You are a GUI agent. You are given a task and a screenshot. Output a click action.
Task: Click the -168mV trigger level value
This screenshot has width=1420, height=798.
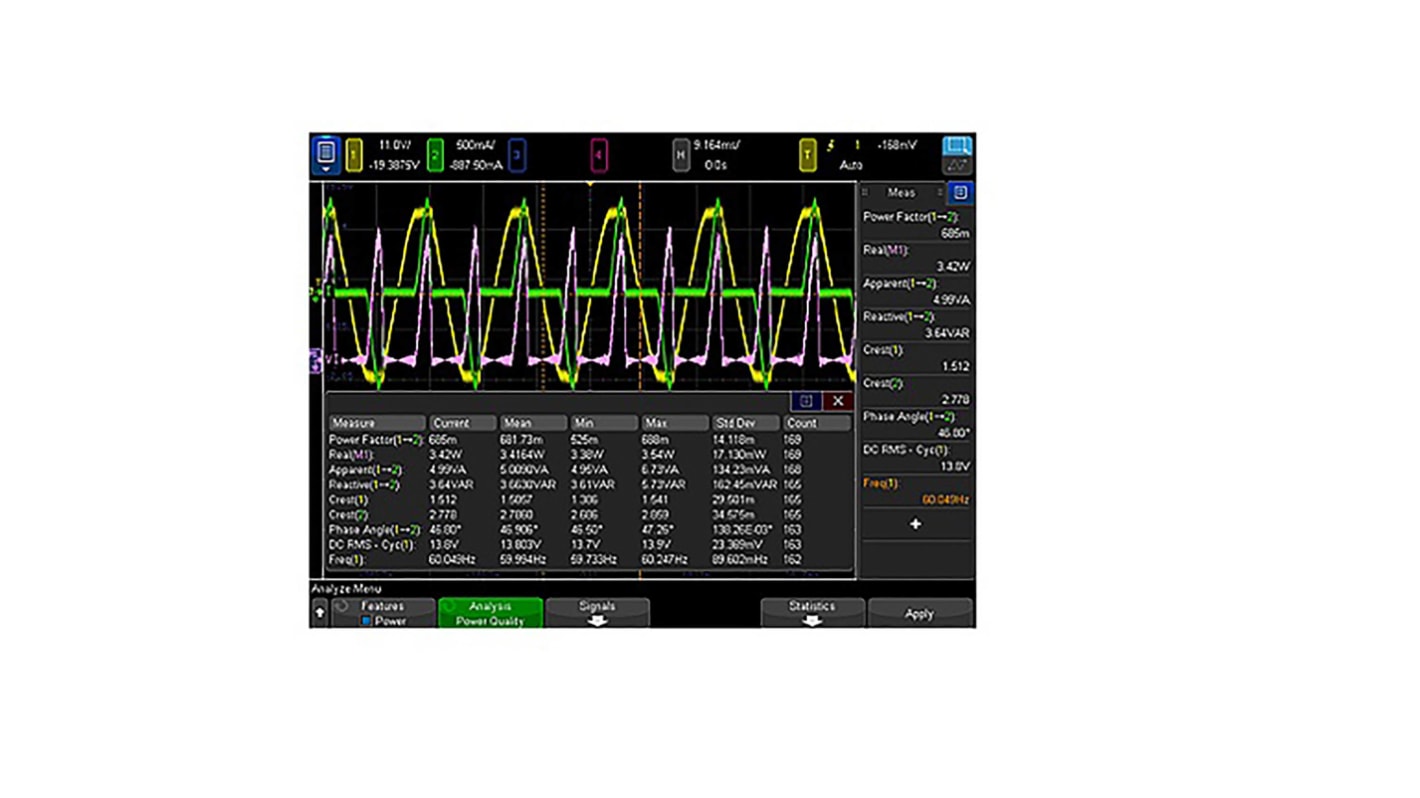[x=897, y=146]
